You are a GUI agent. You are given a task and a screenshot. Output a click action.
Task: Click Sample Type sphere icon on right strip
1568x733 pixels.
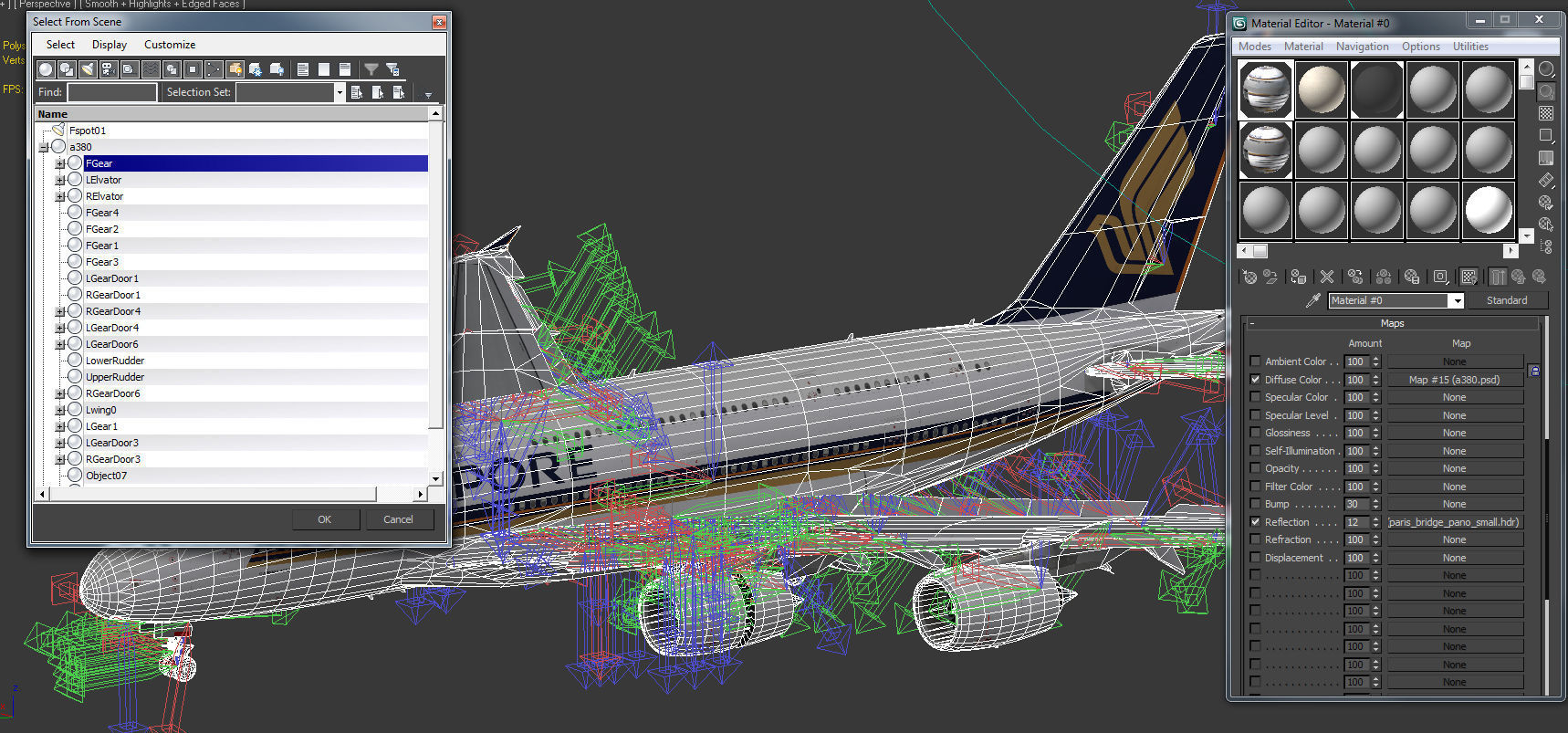[1546, 69]
